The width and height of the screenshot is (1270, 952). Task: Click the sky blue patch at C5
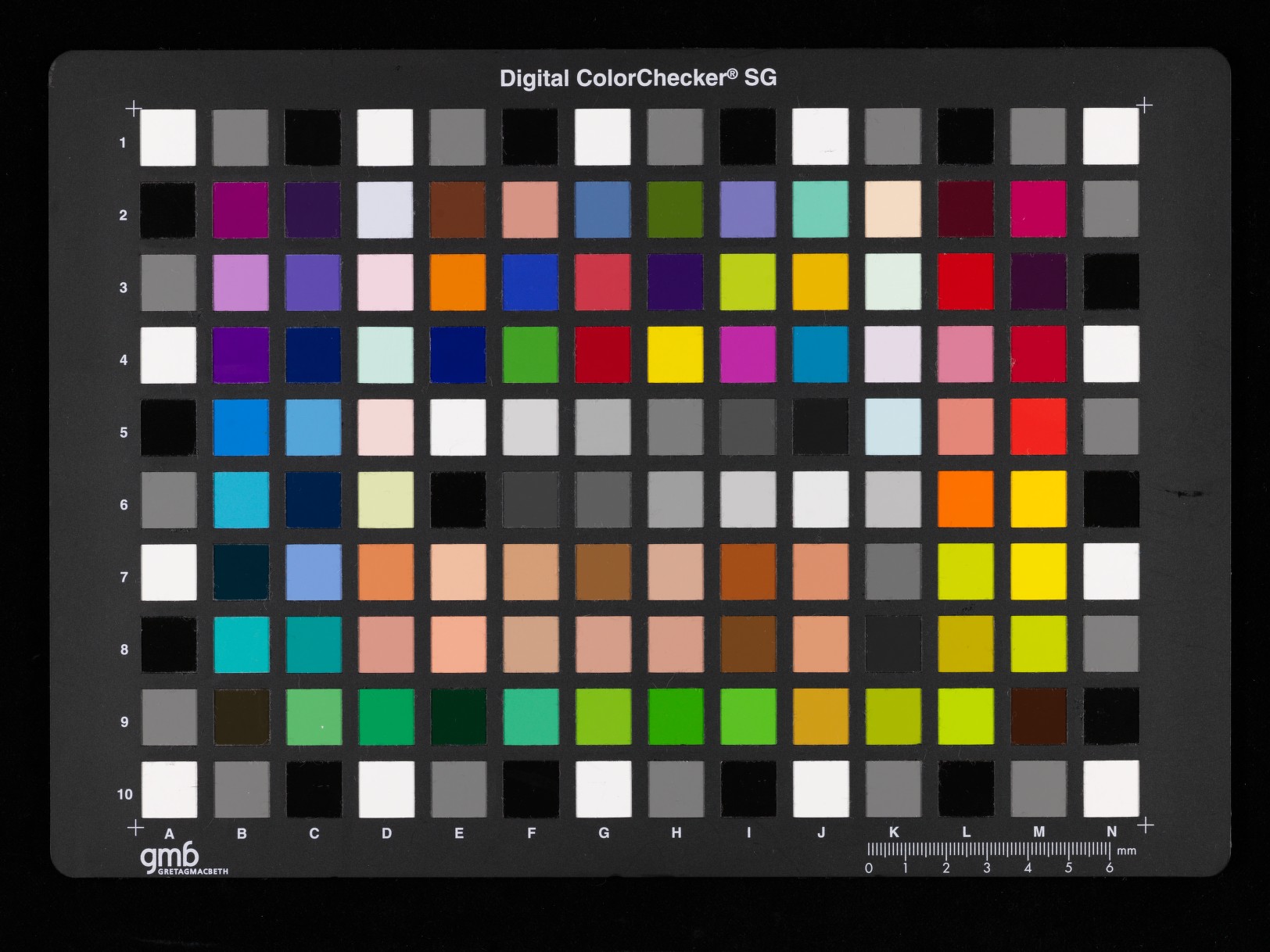pos(313,428)
